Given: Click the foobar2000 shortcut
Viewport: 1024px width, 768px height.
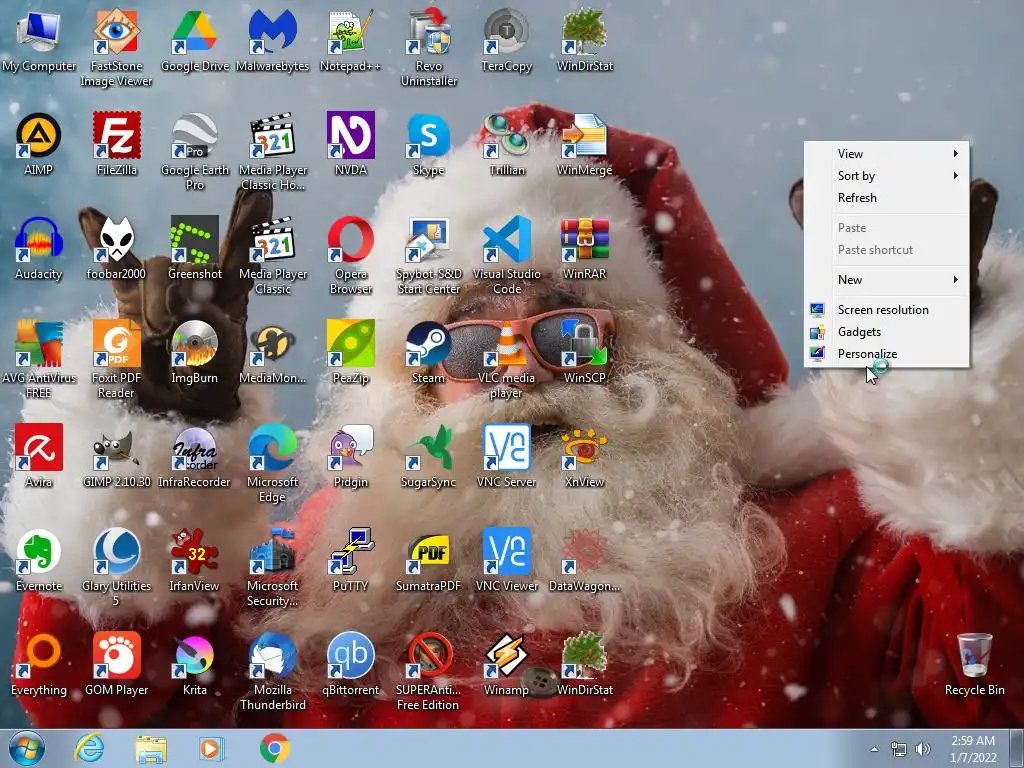Looking at the screenshot, I should (x=116, y=249).
